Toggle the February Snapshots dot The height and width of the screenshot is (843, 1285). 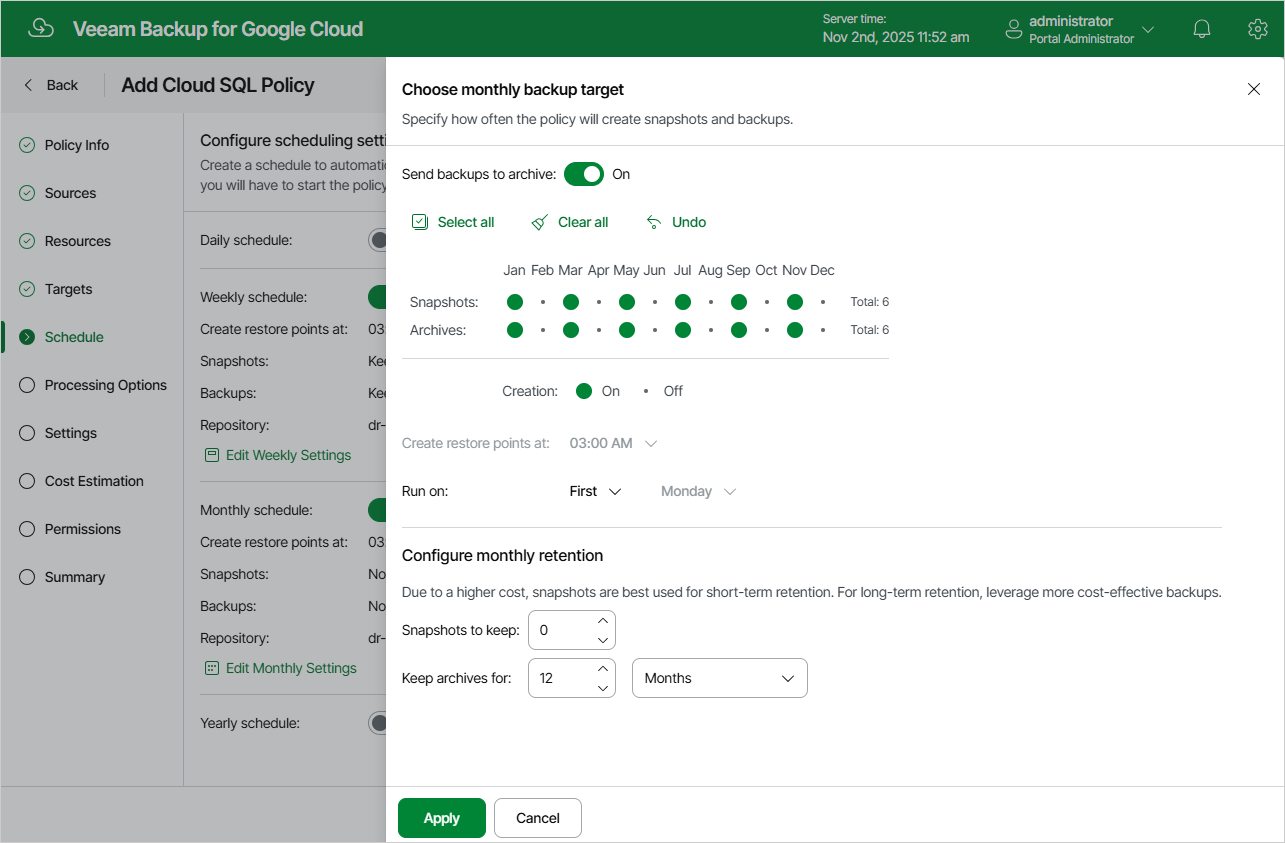pos(543,302)
